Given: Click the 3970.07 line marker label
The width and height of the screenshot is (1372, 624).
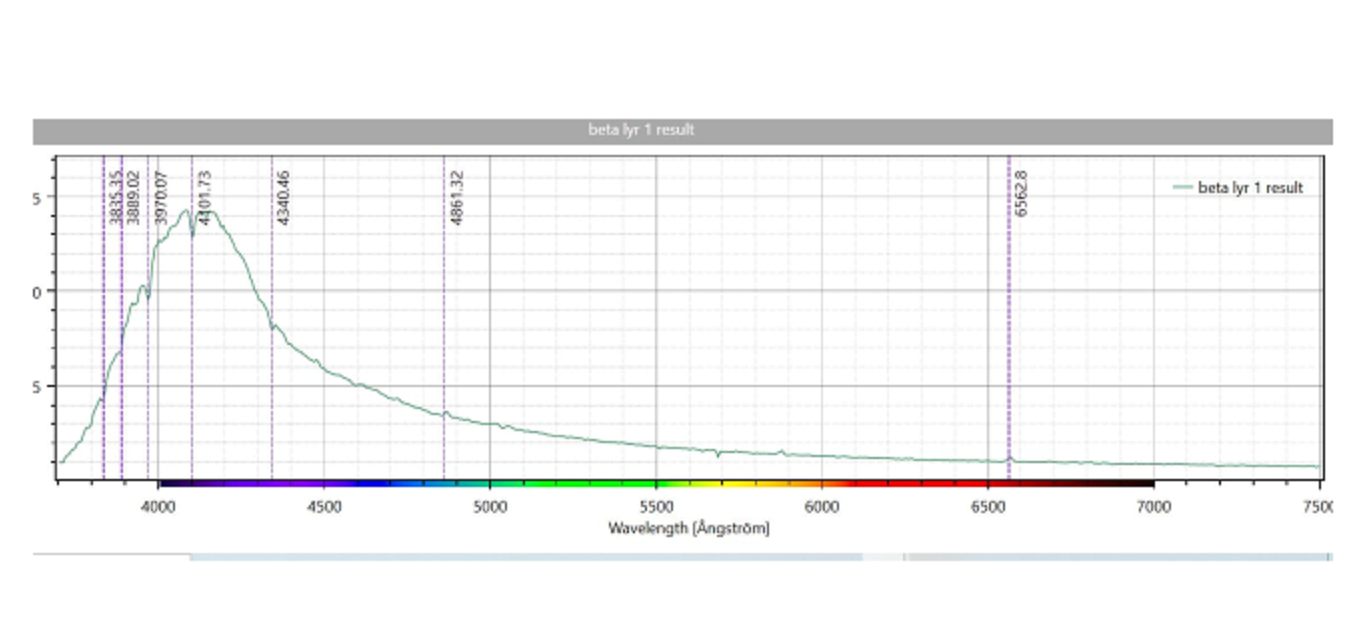Looking at the screenshot, I should tap(161, 197).
